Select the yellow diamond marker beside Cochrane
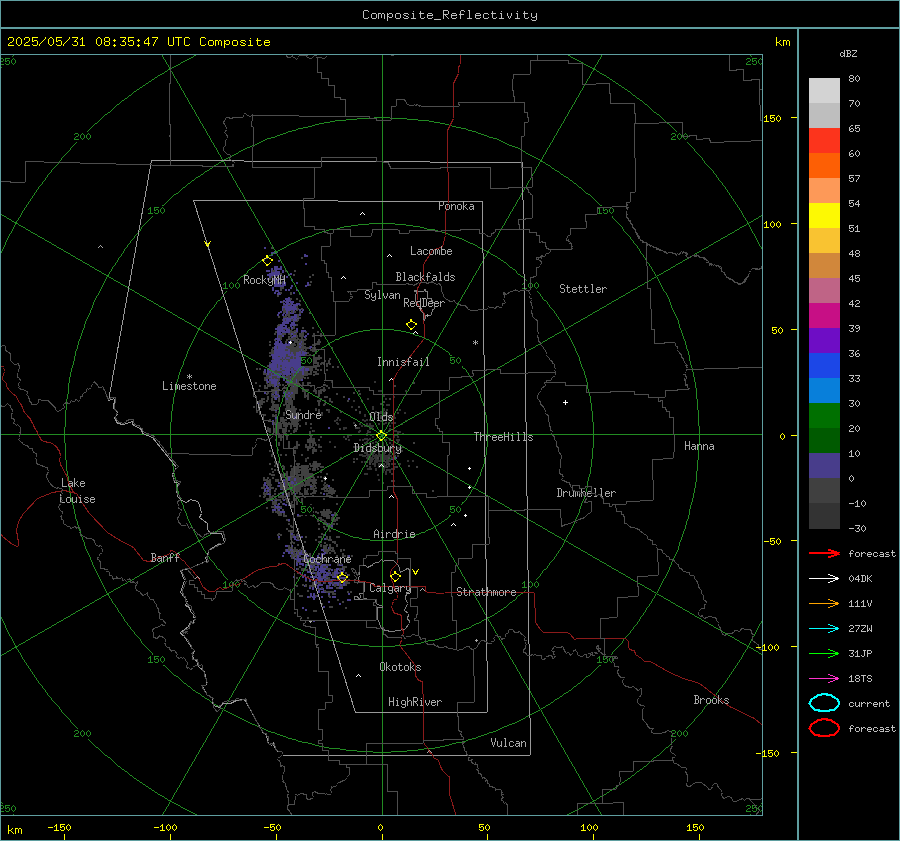This screenshot has height=841, width=900. coord(343,578)
